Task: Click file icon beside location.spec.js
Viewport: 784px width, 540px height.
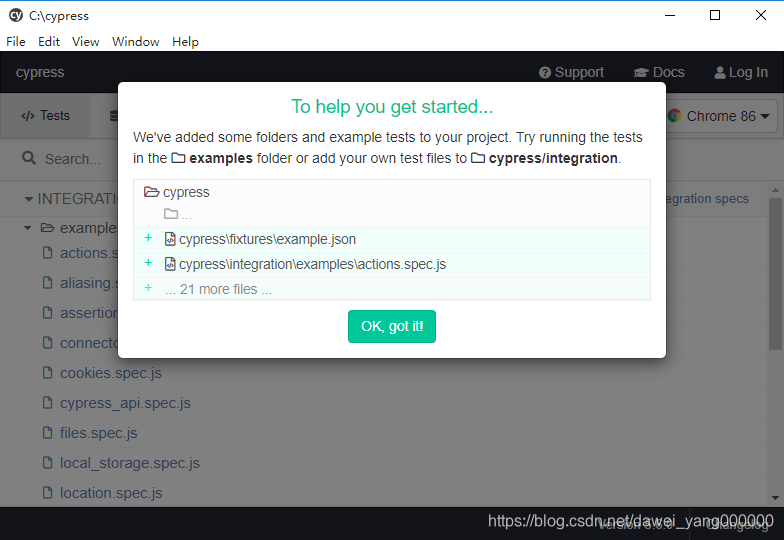Action: click(x=48, y=493)
